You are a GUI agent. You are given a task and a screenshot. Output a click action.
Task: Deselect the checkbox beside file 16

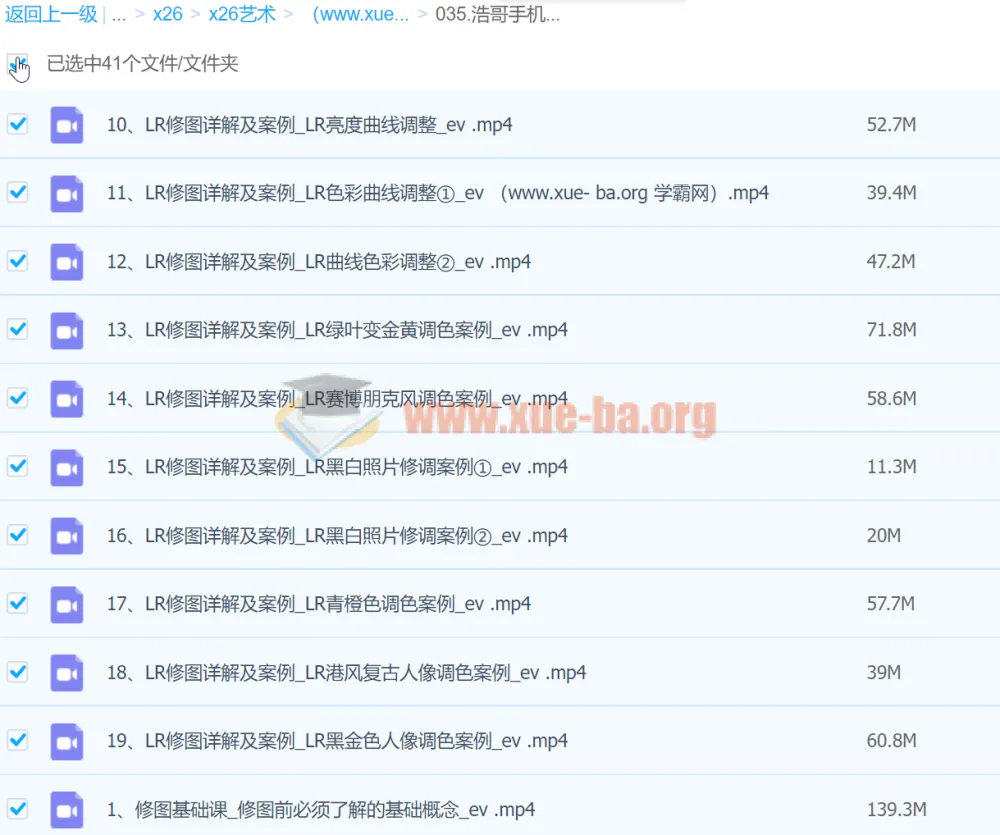(x=17, y=535)
